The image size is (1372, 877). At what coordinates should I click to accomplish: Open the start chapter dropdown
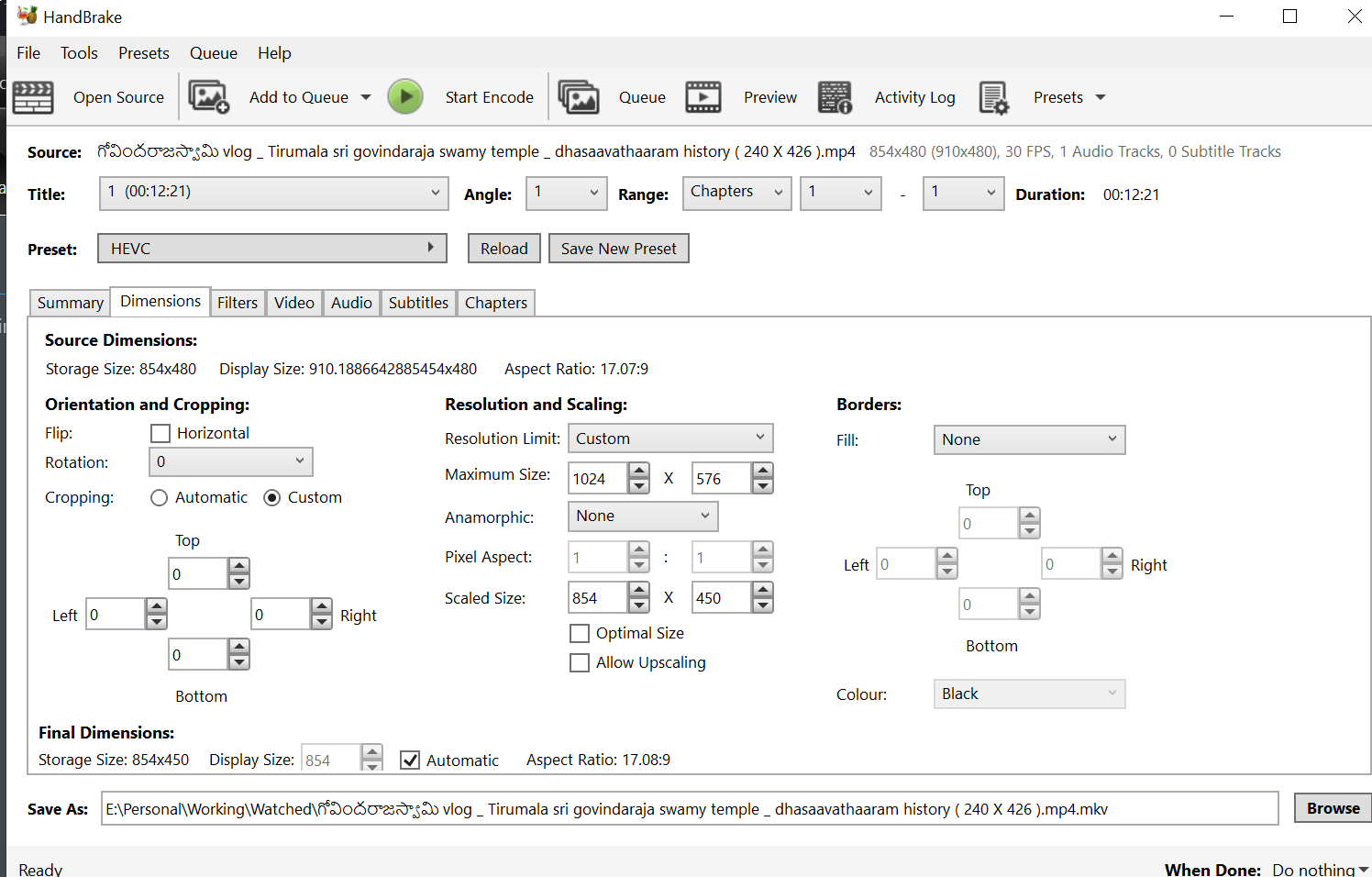click(841, 193)
